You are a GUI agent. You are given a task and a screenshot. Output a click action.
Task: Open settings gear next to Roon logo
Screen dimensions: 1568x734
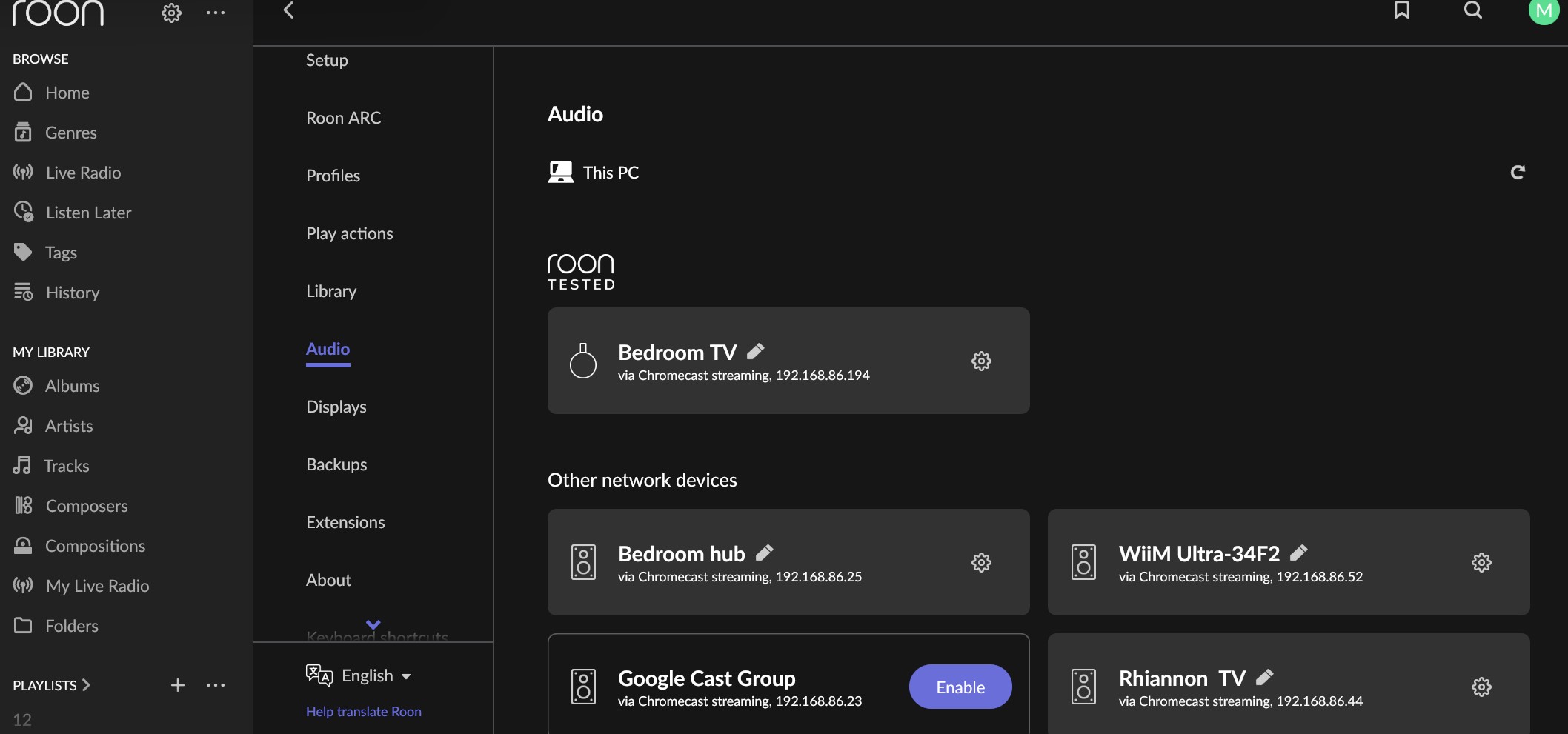tap(171, 13)
